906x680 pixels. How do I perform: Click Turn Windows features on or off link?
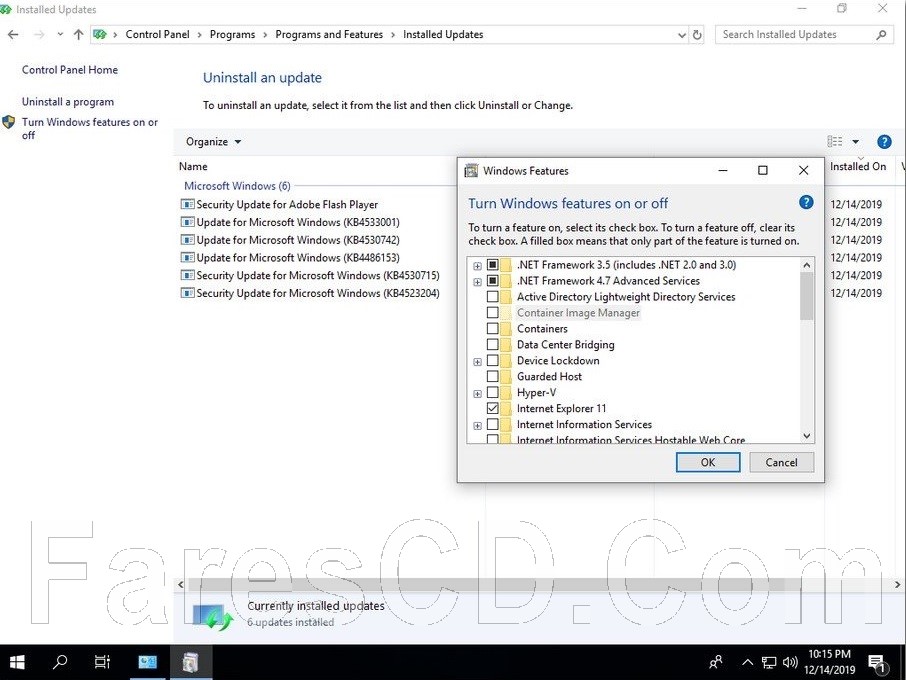tap(90, 128)
